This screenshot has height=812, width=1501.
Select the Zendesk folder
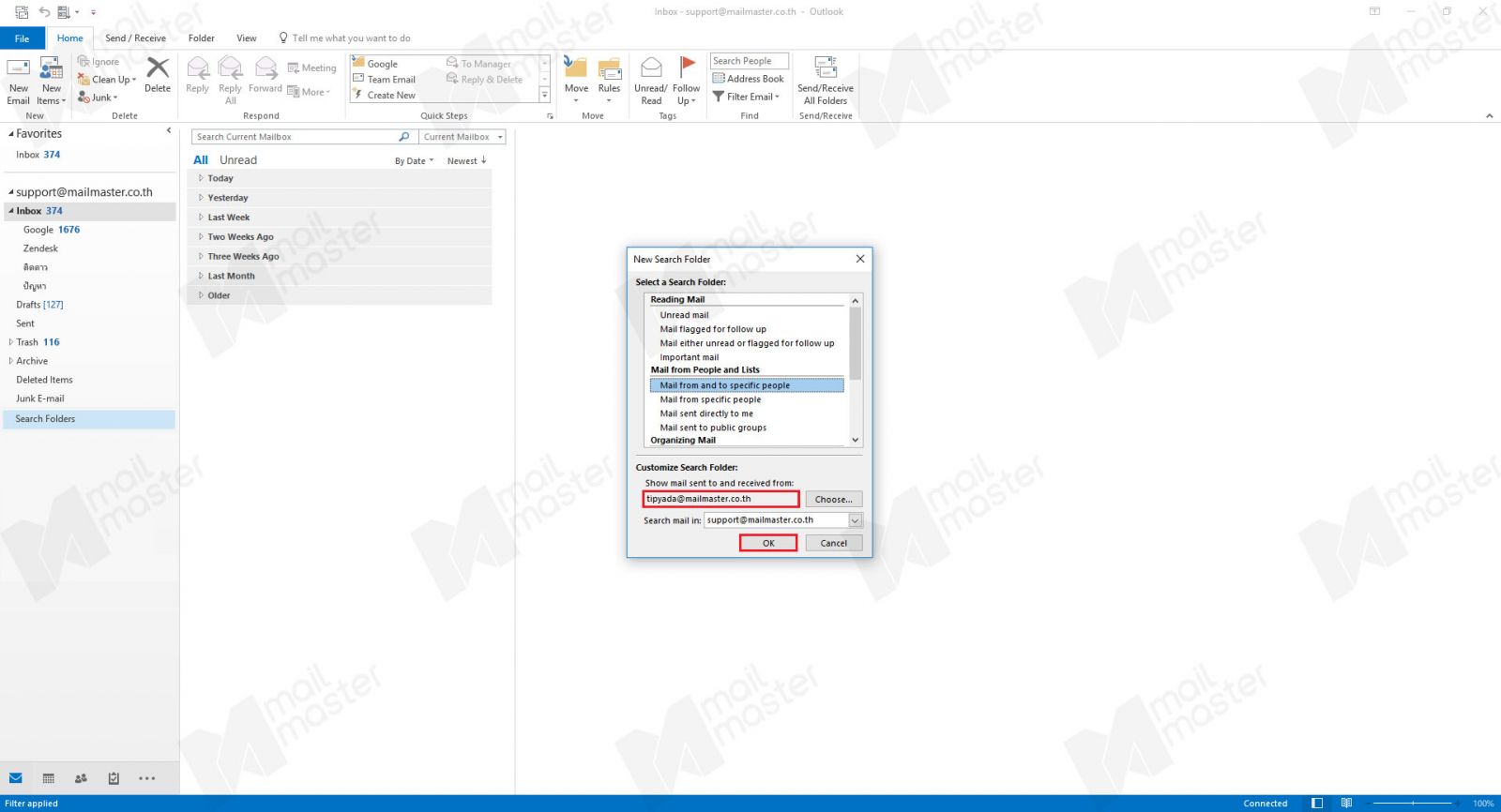point(40,248)
